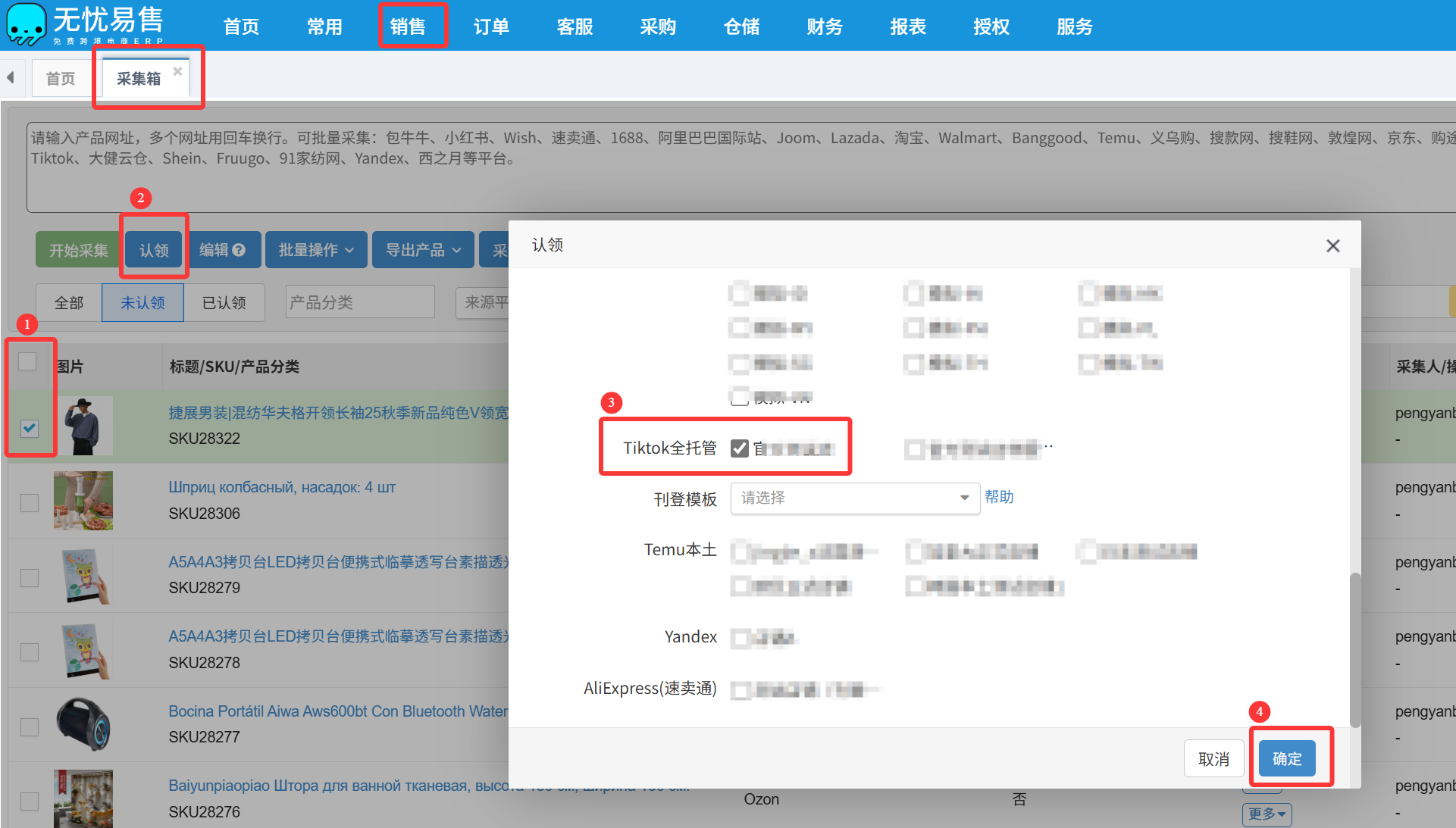Expand the 批量操作 dropdown

316,250
